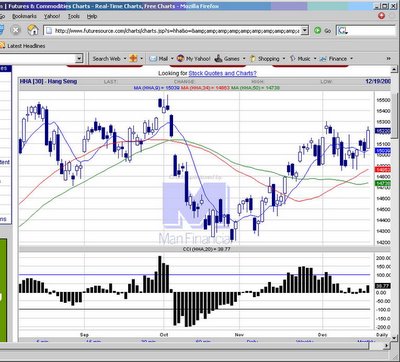Viewport: 400px width, 362px height.
Task: Open the Help menu
Action: pyautogui.click(x=92, y=16)
